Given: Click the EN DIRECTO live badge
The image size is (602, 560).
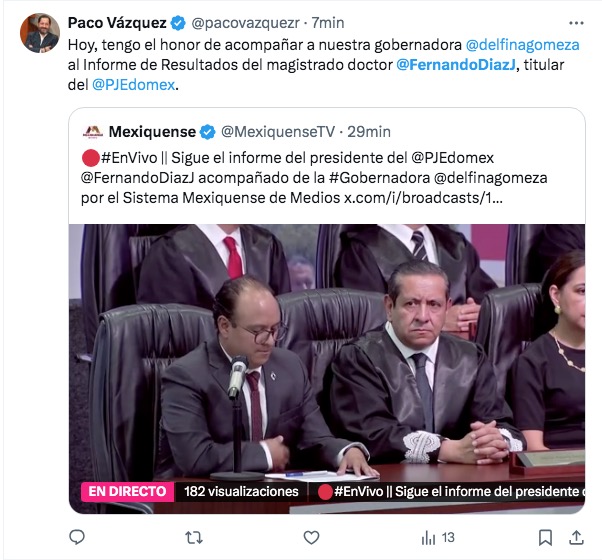Looking at the screenshot, I should (x=127, y=492).
